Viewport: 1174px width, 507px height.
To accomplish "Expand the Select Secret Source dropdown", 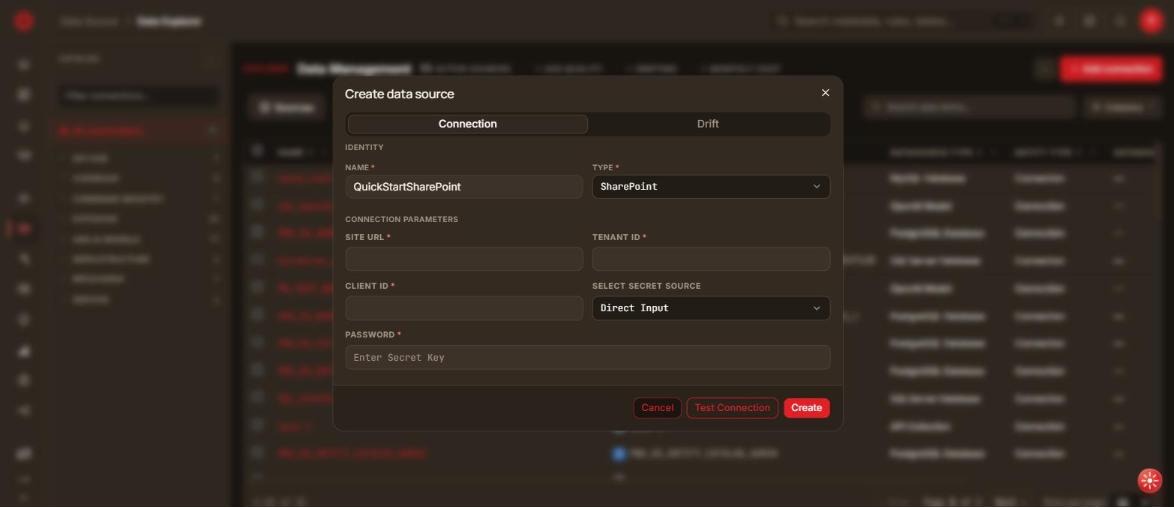I will click(x=711, y=308).
